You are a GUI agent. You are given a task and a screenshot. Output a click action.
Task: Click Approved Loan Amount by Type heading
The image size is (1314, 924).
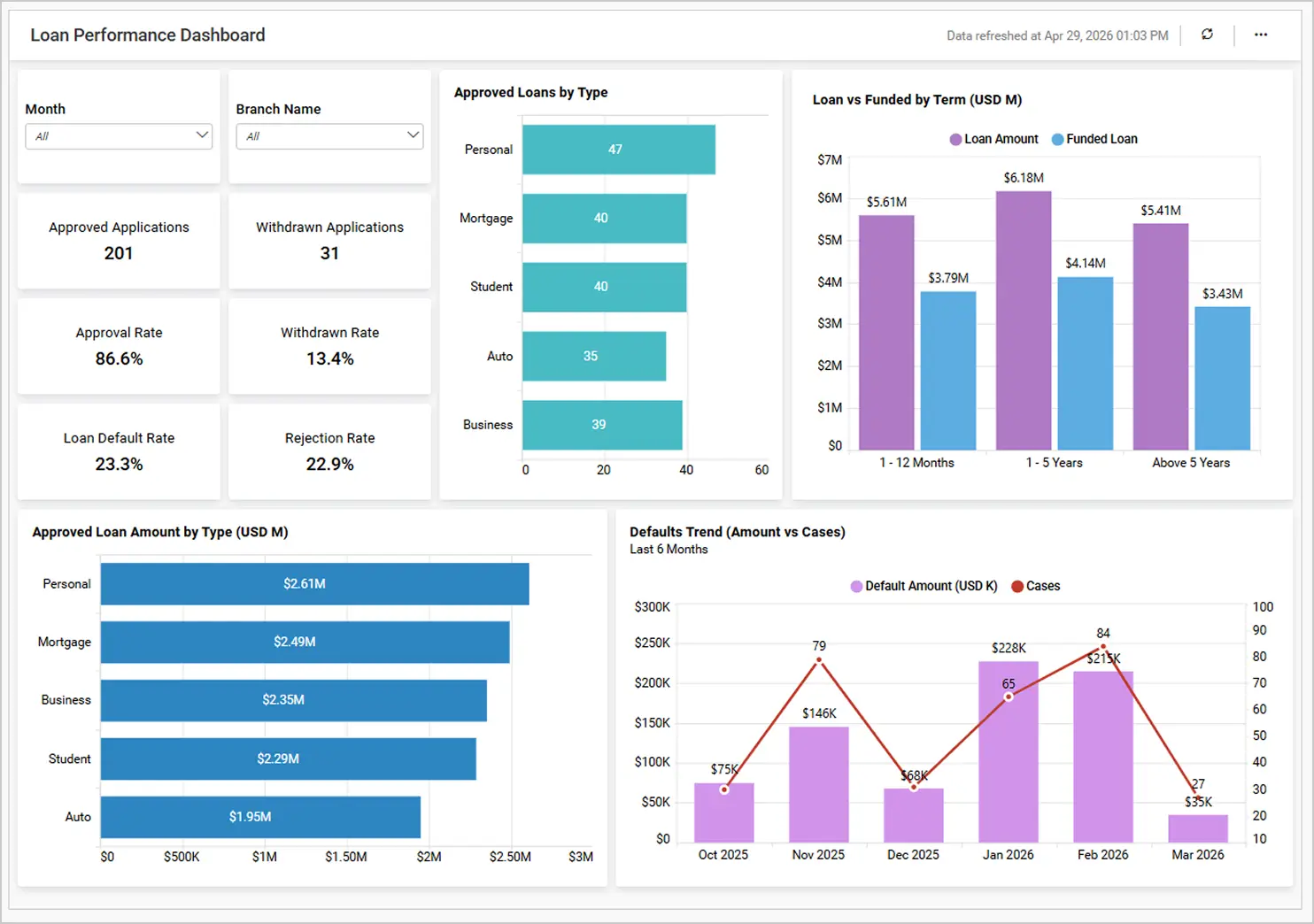pos(160,532)
